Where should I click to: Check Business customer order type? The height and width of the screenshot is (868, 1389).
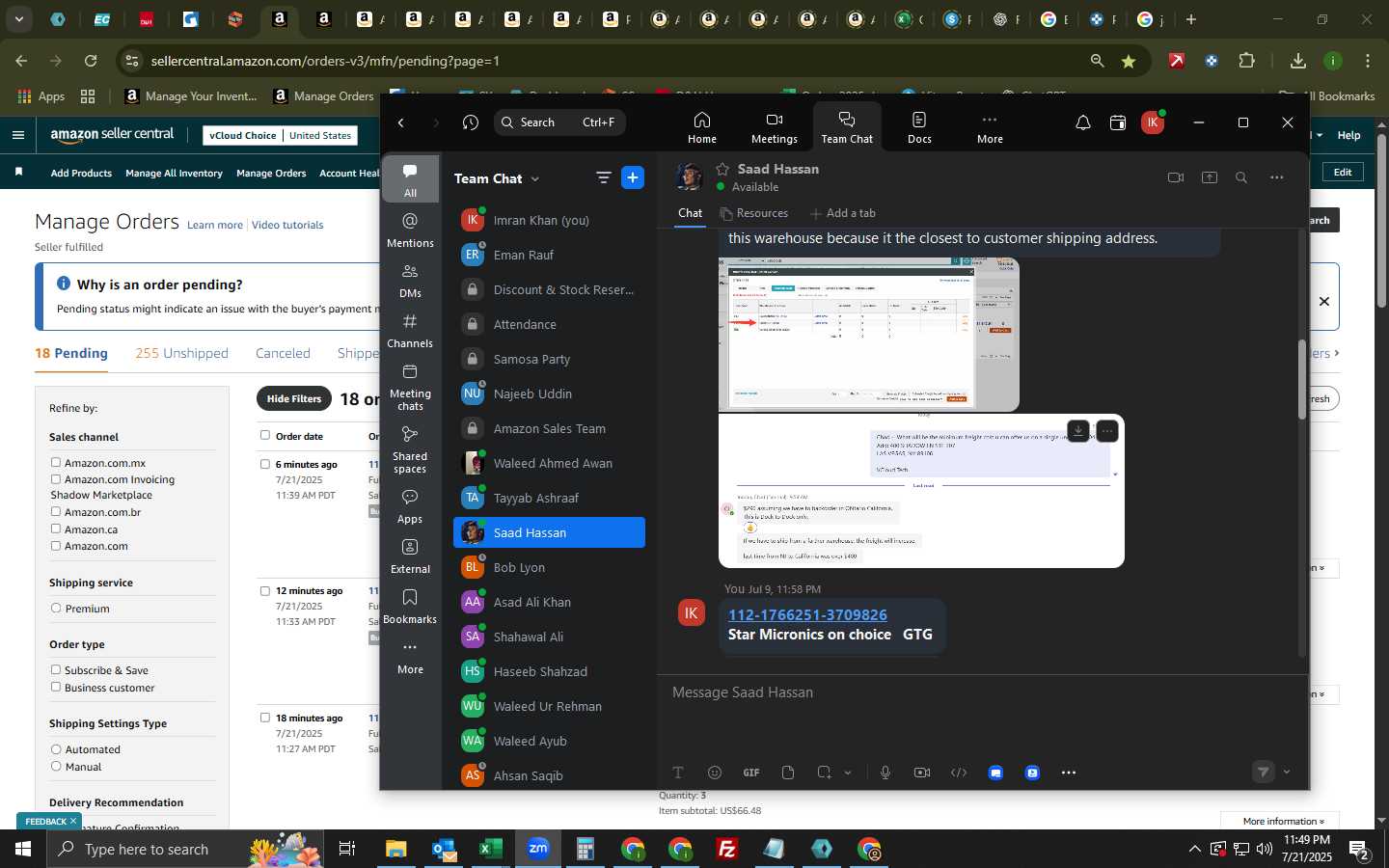click(56, 688)
